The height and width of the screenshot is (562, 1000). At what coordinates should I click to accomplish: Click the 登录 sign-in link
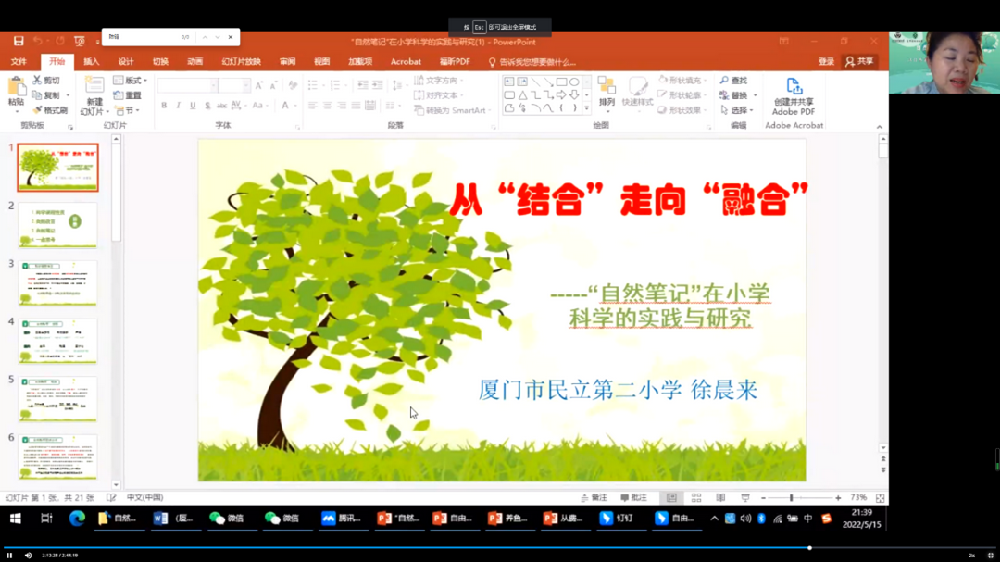[826, 62]
